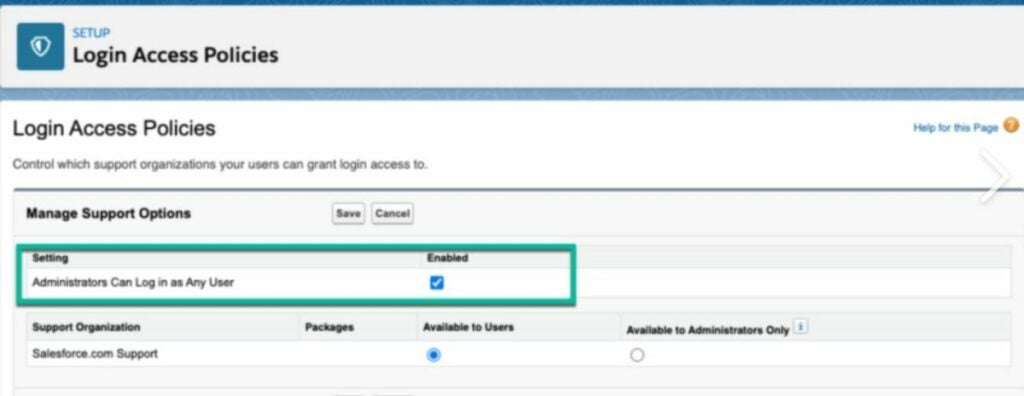Uncheck Administrators Can Log in as Any User
1024x396 pixels.
click(x=437, y=283)
